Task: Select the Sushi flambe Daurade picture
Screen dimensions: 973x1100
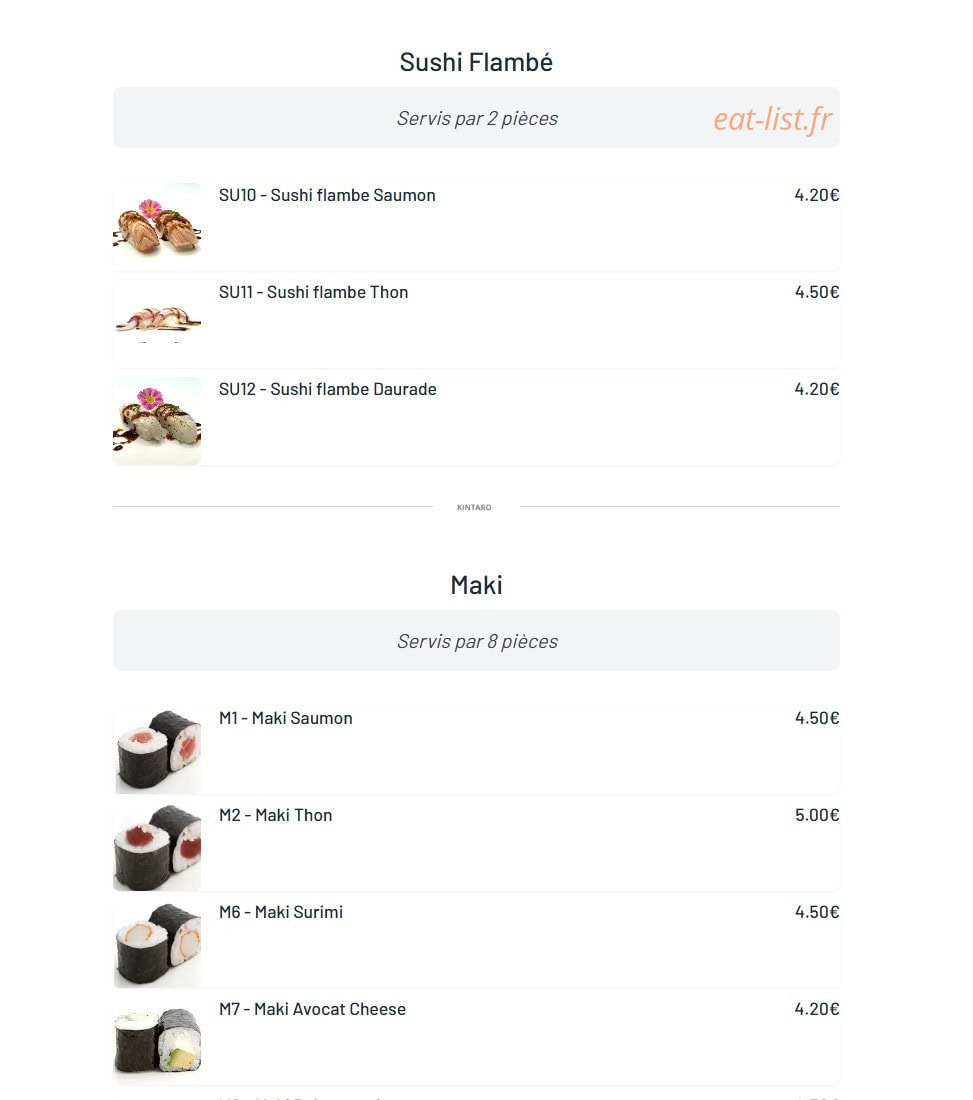Action: [x=157, y=421]
